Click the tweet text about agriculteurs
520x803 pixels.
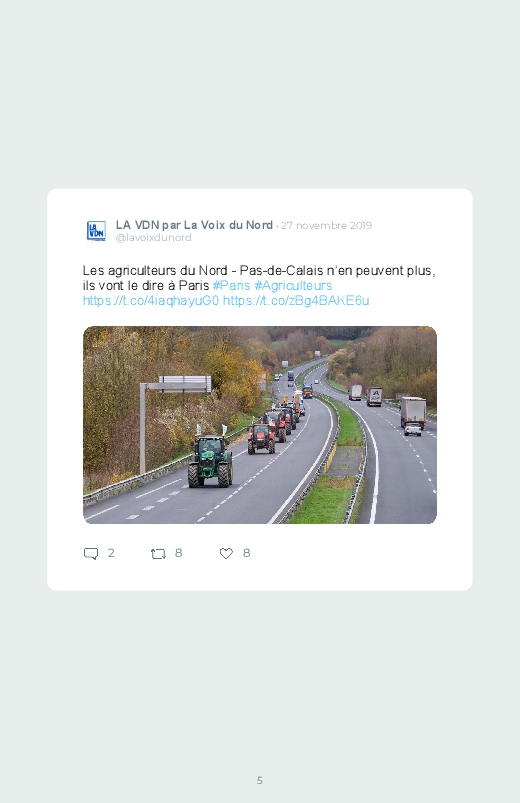[x=259, y=285]
